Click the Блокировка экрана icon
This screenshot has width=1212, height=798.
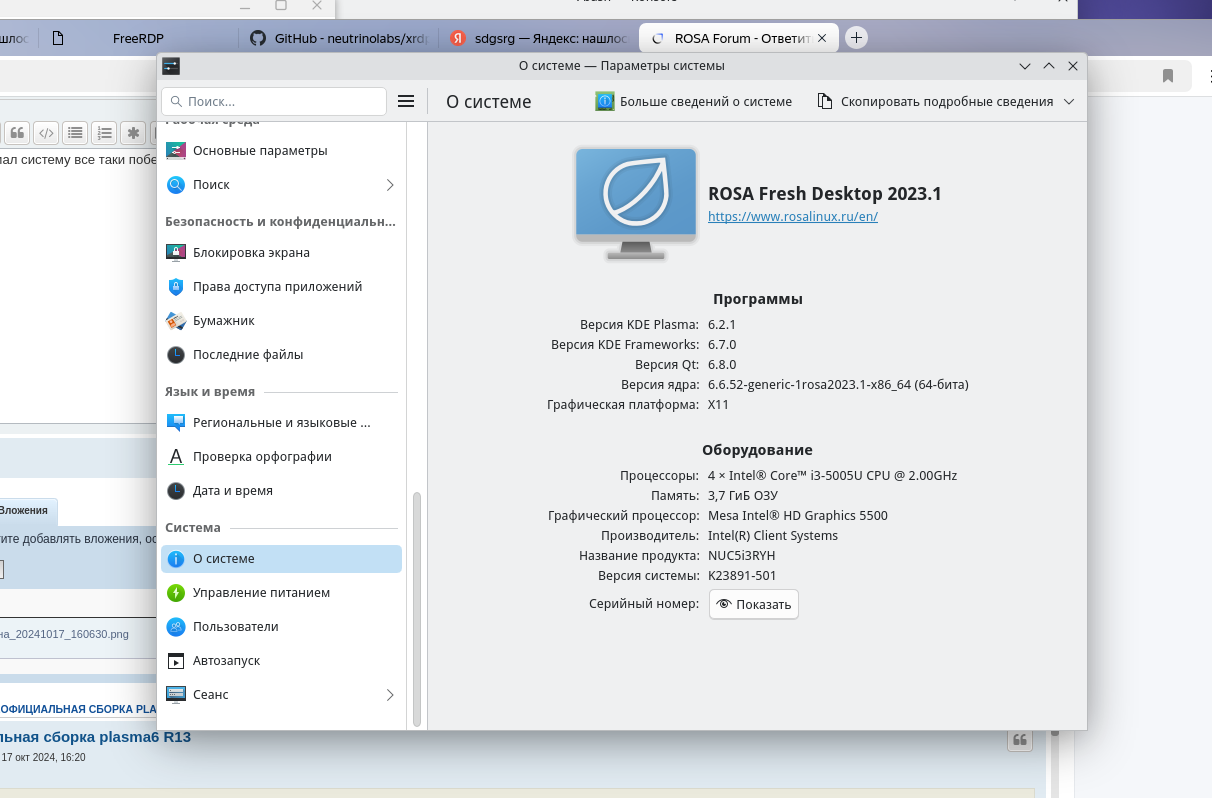176,253
